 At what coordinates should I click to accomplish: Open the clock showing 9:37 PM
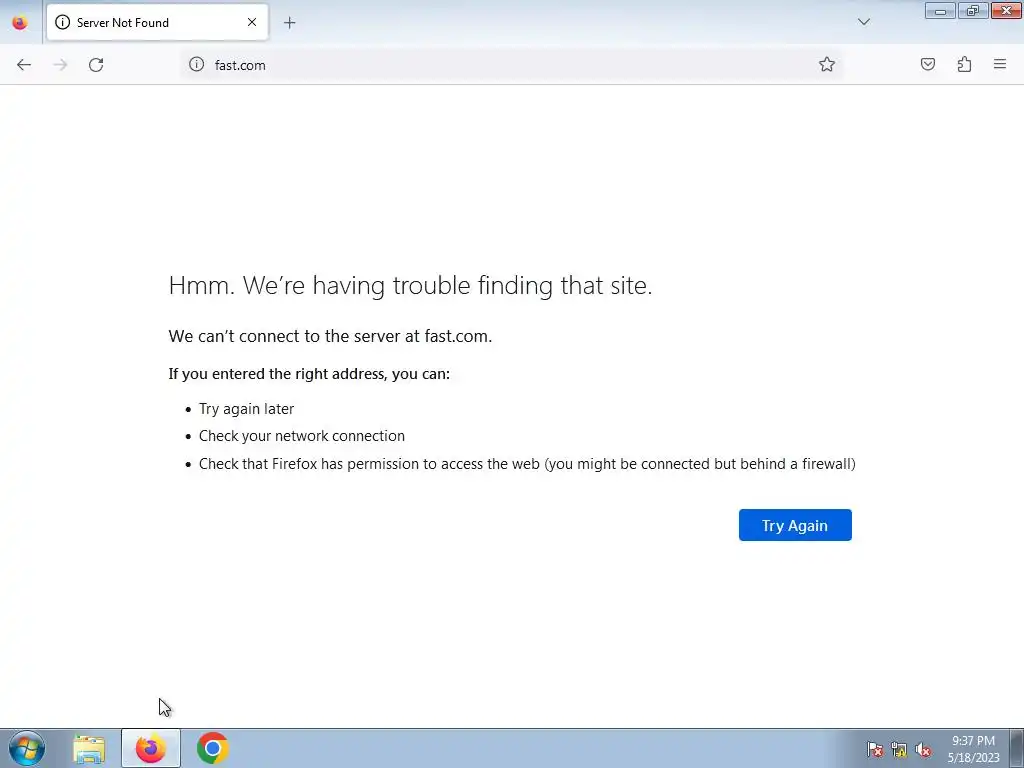click(x=973, y=749)
